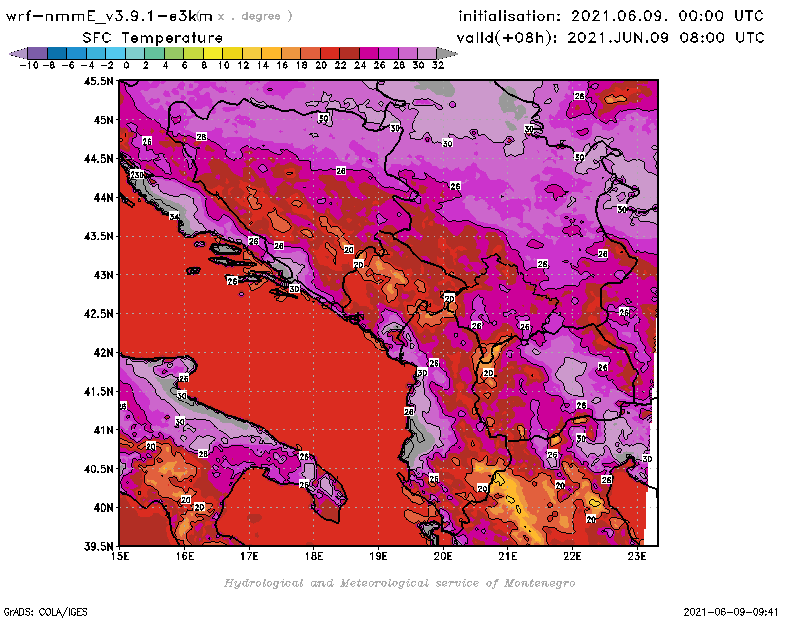The width and height of the screenshot is (800, 618).
Task: Click the '45N' latitude label
Action: [x=104, y=119]
